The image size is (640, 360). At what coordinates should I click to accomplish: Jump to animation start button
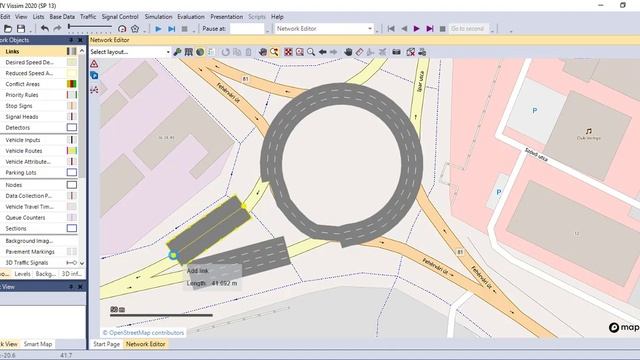(391, 29)
